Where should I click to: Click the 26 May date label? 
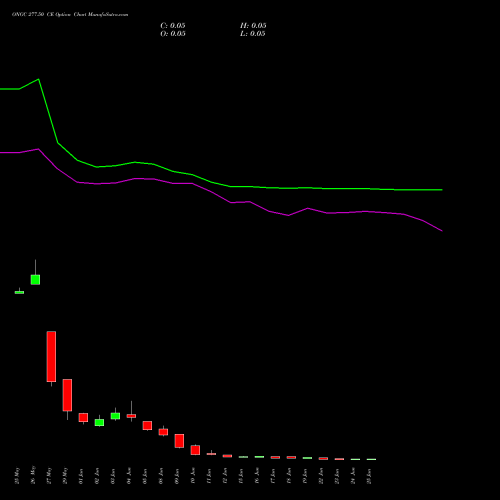tap(33, 476)
